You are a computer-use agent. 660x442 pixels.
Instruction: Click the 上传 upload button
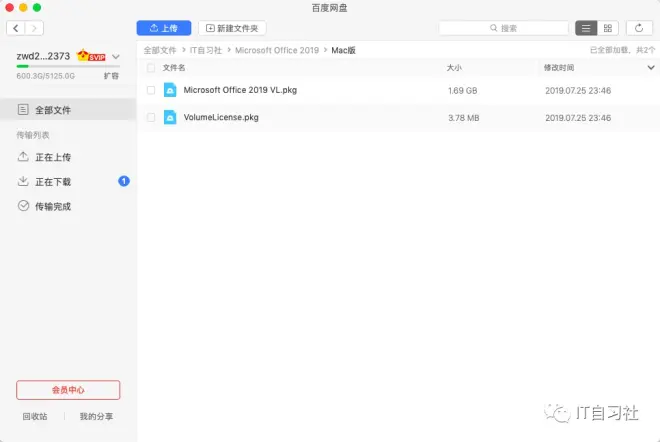pos(163,28)
